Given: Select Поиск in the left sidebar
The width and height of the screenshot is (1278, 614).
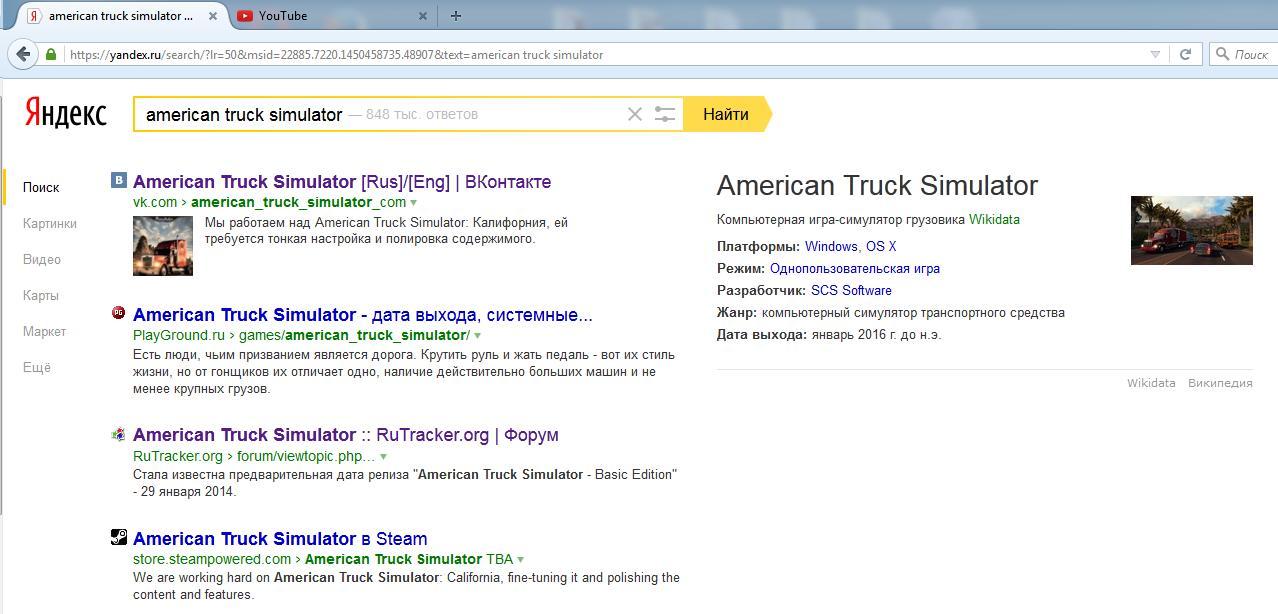Looking at the screenshot, I should pos(41,187).
